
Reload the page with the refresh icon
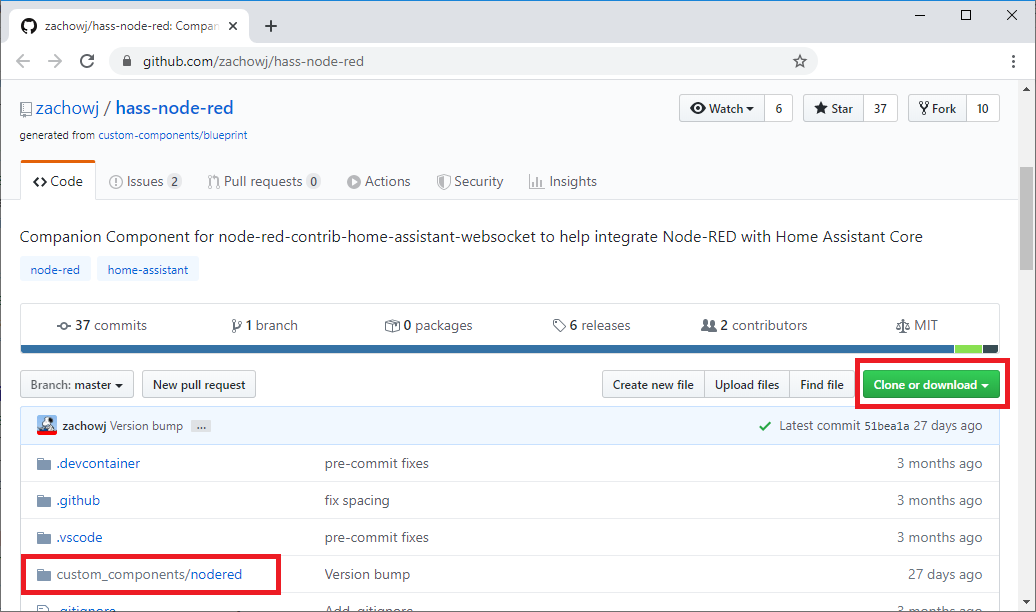tap(87, 61)
